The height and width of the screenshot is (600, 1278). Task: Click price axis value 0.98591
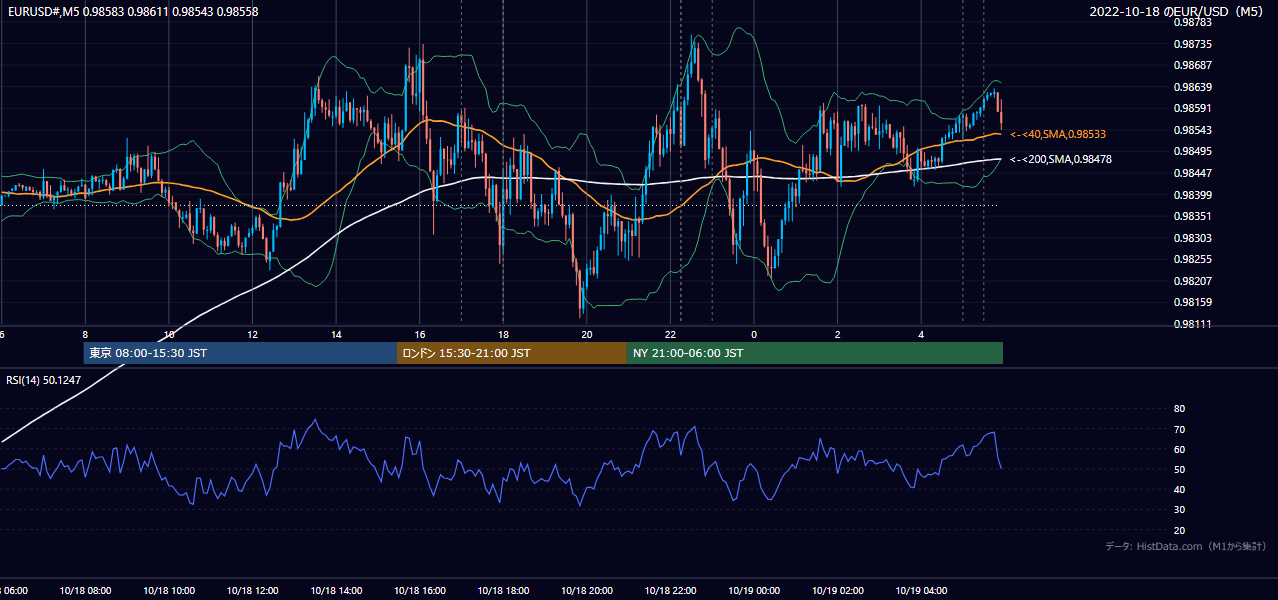pyautogui.click(x=1192, y=108)
